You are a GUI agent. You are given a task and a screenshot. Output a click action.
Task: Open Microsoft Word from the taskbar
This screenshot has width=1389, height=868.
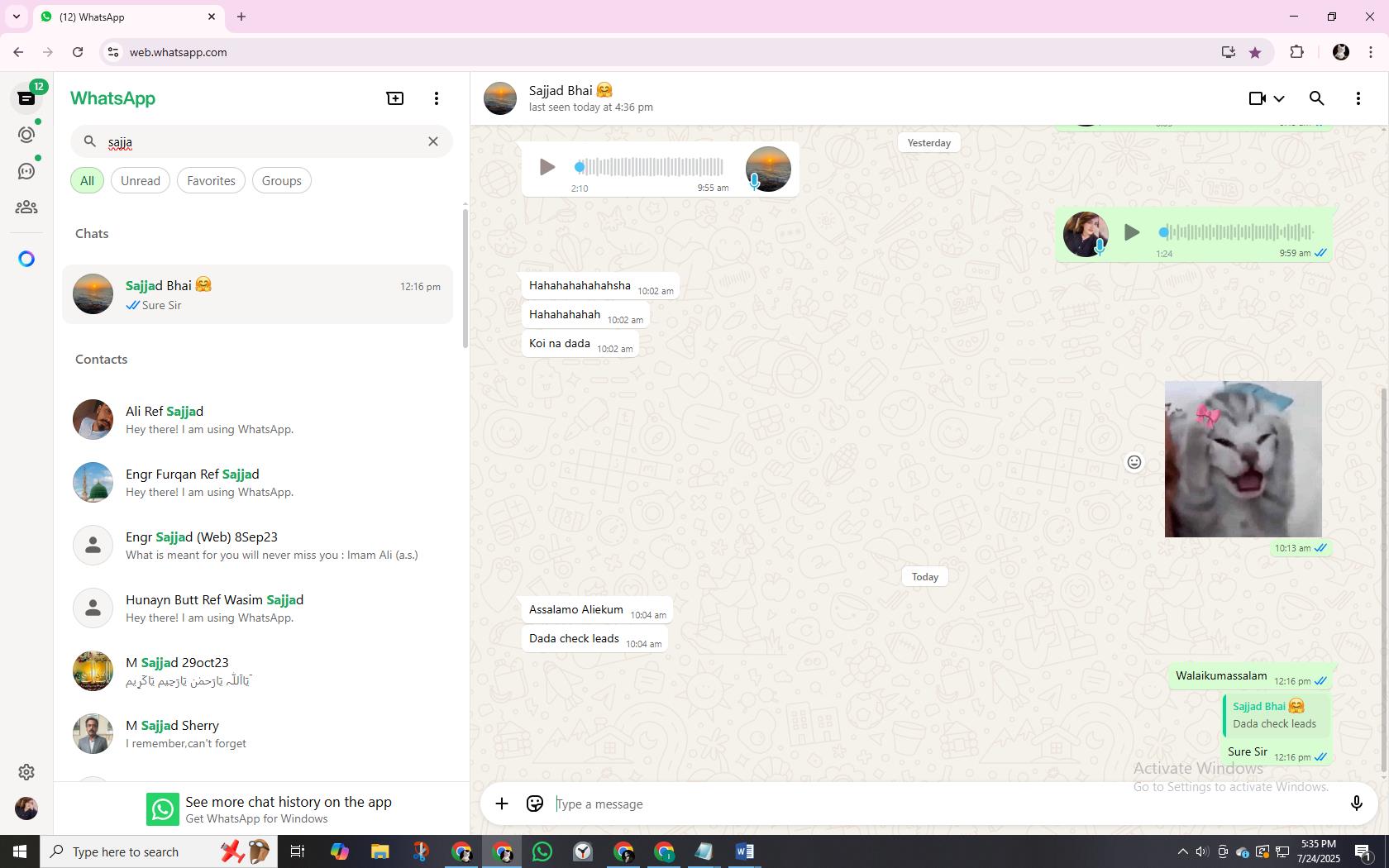[x=744, y=851]
